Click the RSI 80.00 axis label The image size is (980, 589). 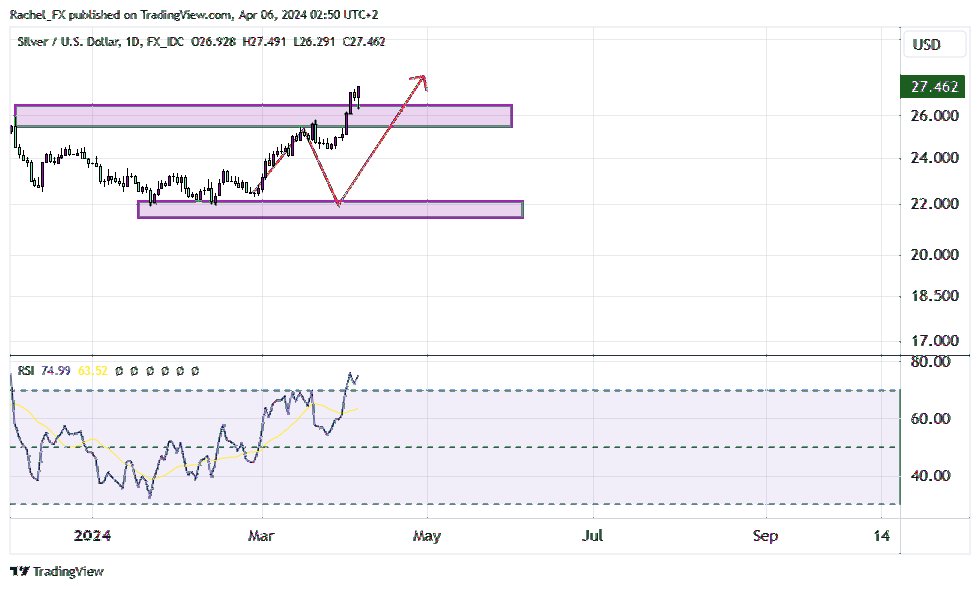point(931,361)
